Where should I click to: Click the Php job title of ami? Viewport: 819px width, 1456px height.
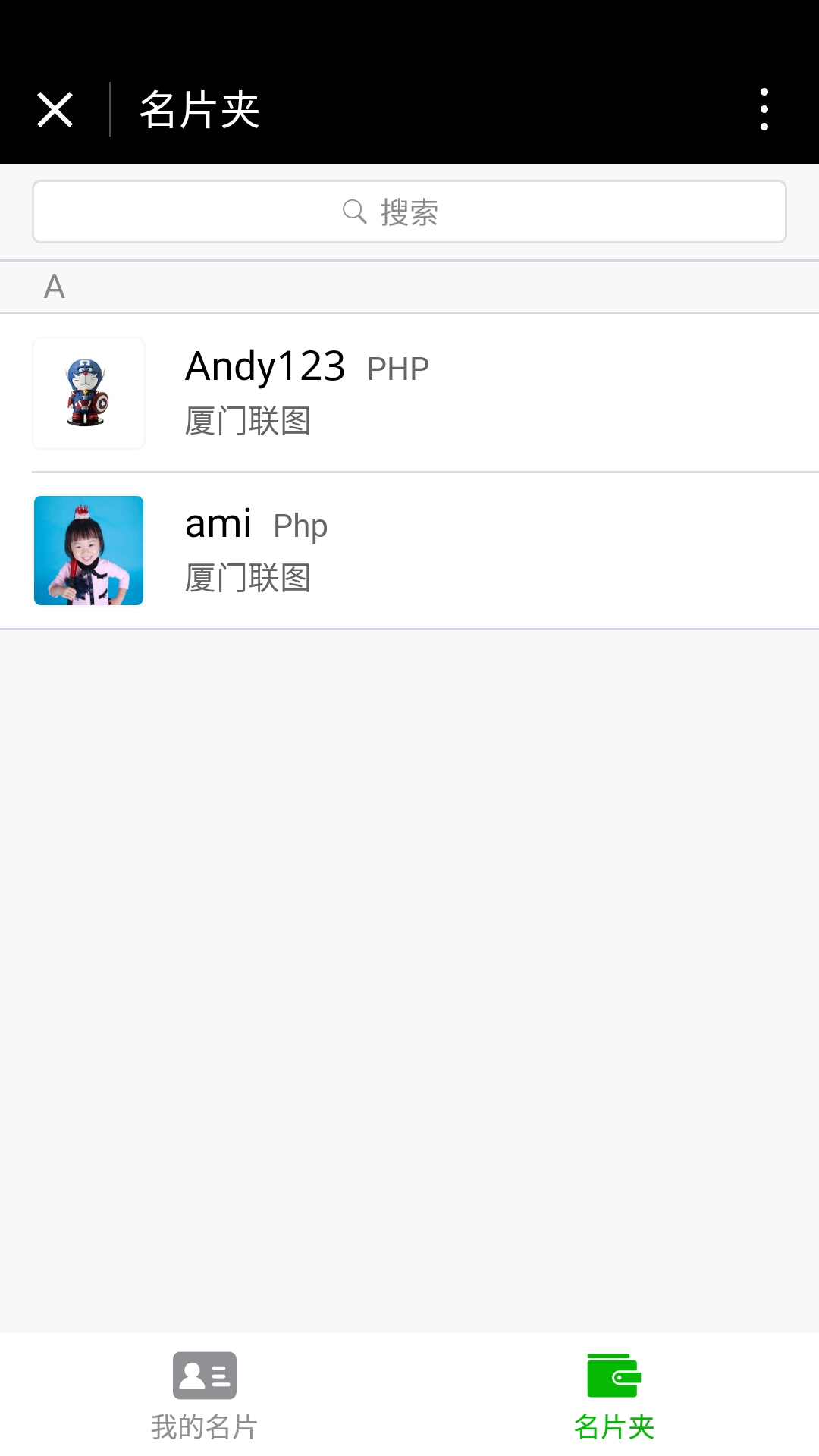300,527
